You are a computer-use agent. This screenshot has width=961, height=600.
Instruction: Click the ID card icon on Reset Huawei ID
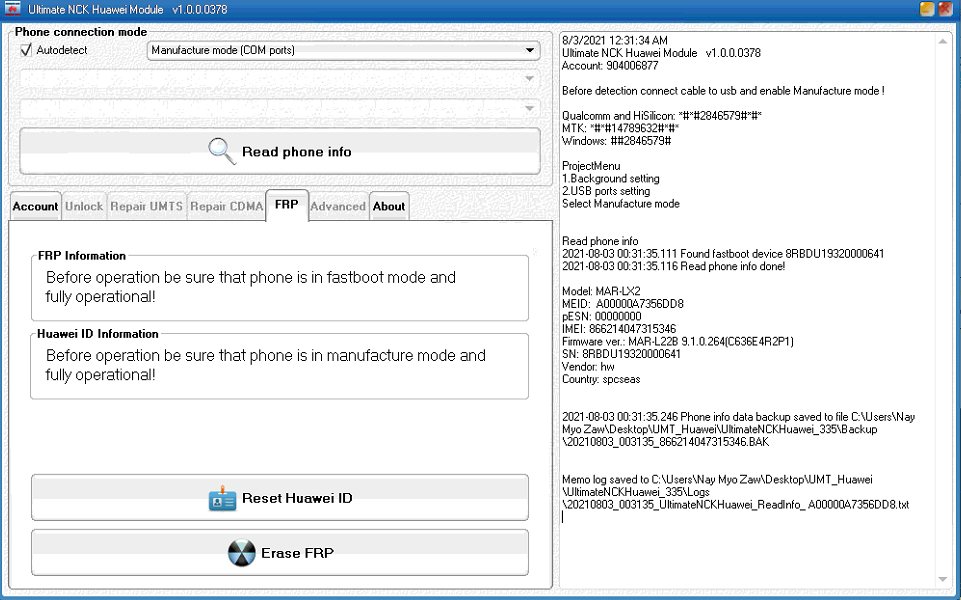[x=222, y=499]
